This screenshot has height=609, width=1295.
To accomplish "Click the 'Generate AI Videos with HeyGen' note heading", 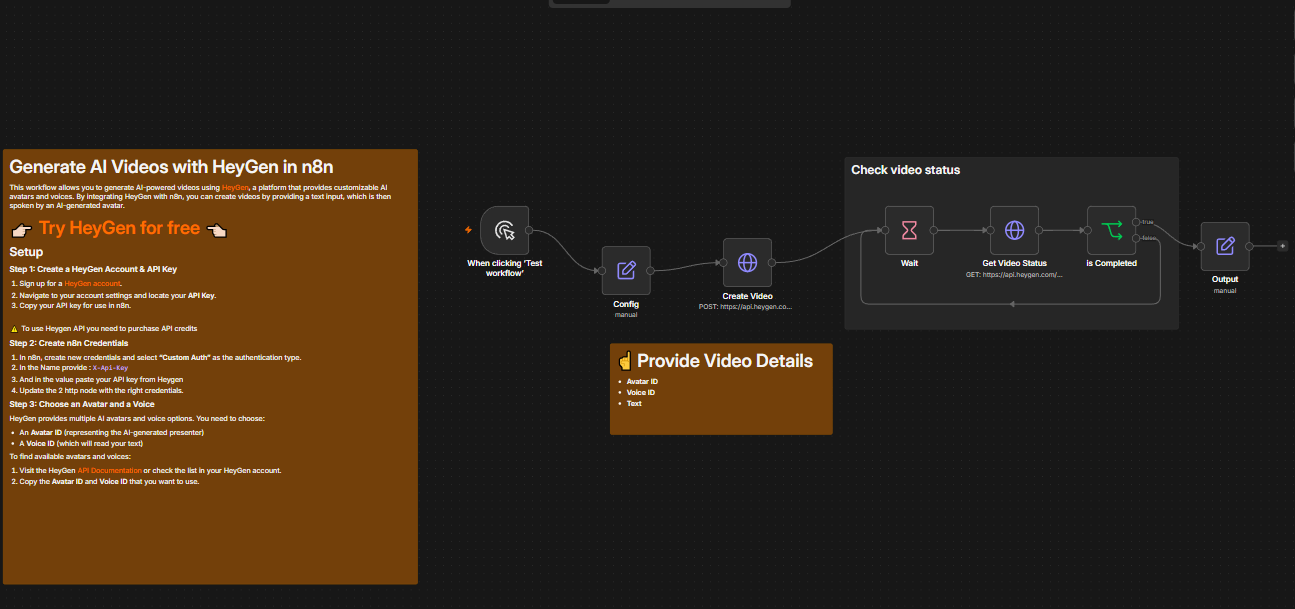I will (171, 166).
